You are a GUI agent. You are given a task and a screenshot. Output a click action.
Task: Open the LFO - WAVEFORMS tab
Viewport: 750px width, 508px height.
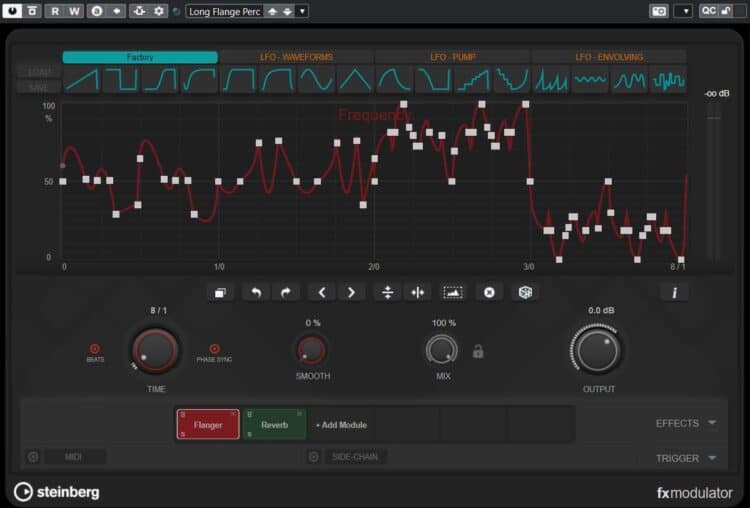click(x=297, y=57)
